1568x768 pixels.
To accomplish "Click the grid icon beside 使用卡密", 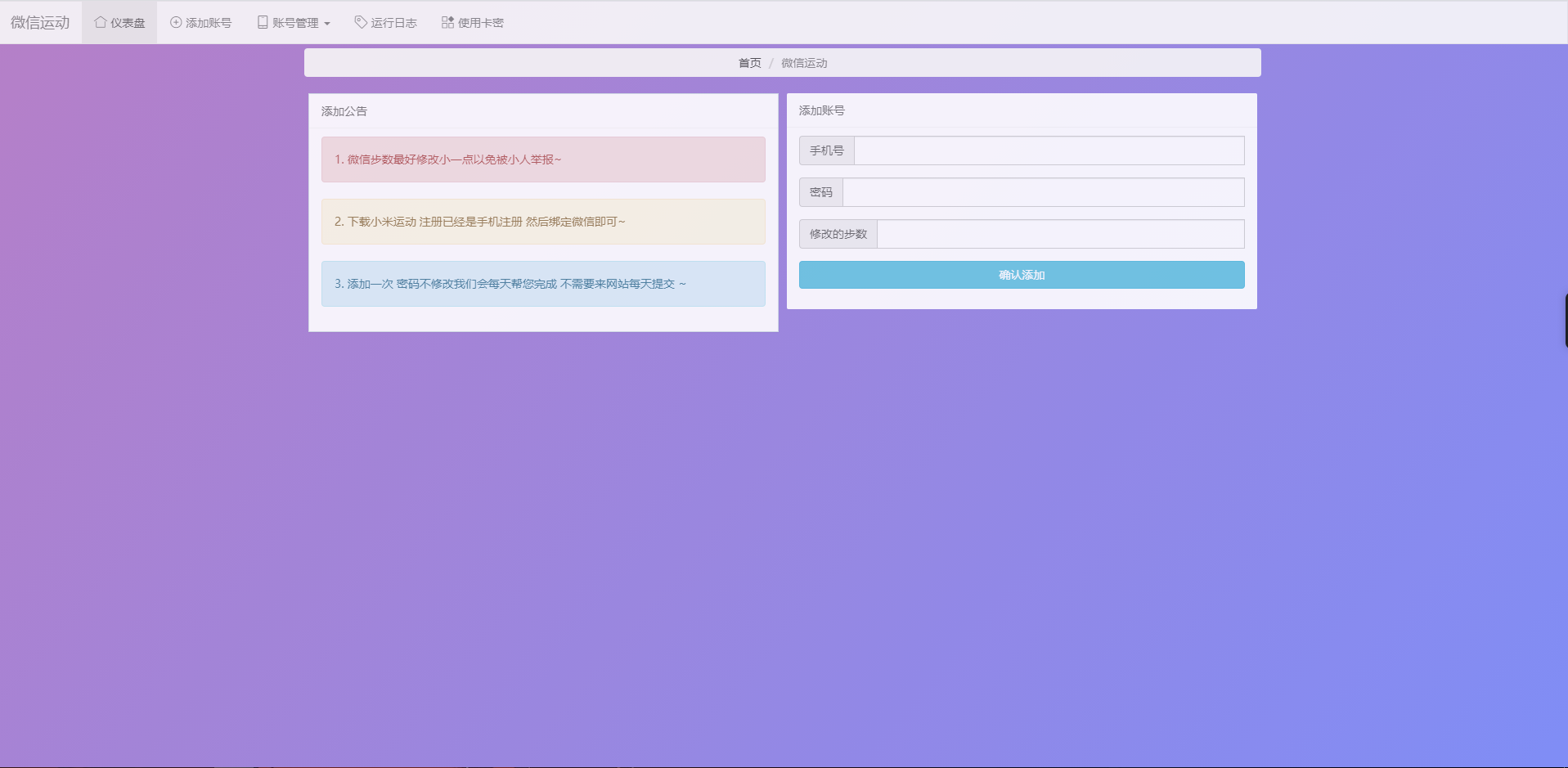I will pos(447,22).
